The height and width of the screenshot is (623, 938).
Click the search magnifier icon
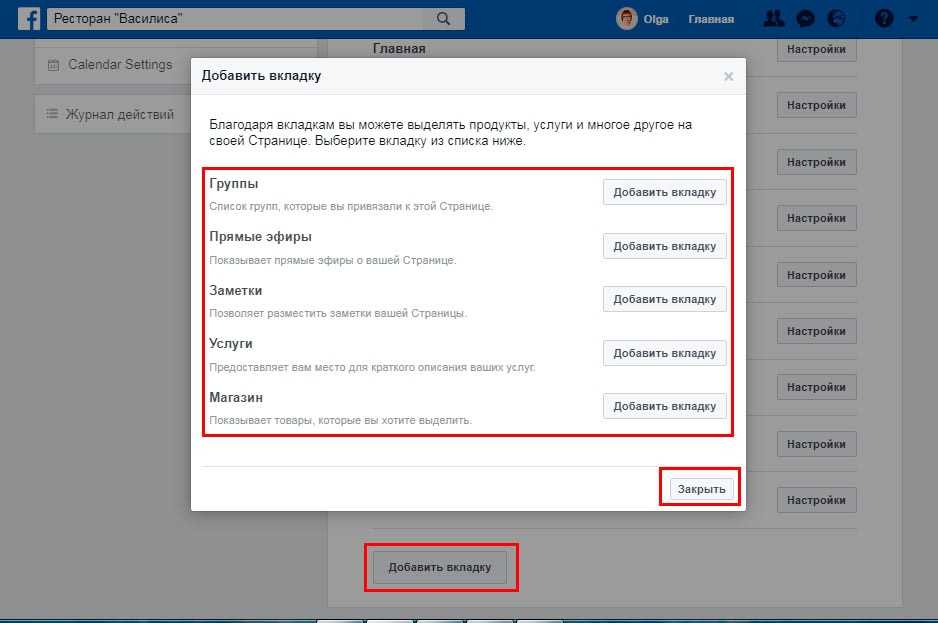(443, 19)
